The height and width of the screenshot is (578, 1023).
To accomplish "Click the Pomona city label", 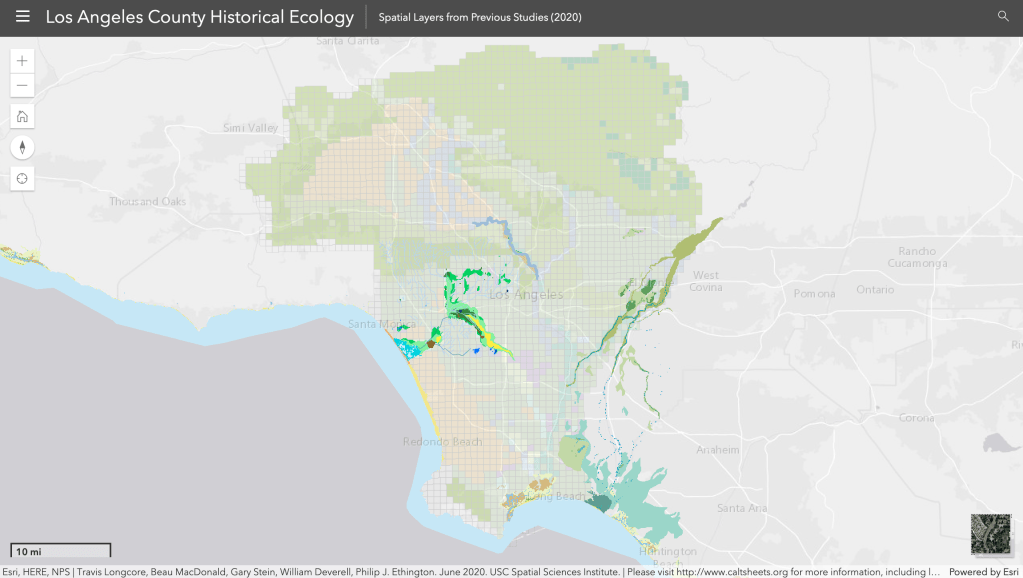I will (x=814, y=294).
